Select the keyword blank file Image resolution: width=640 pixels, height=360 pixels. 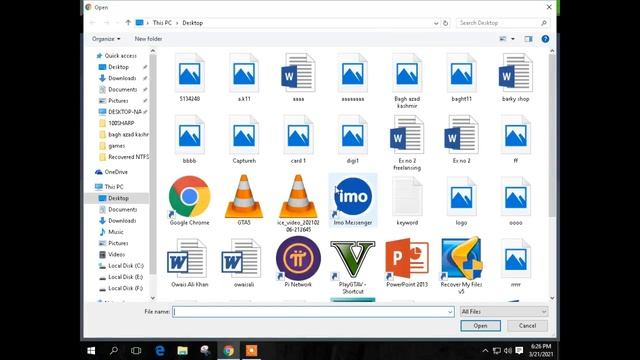click(407, 201)
